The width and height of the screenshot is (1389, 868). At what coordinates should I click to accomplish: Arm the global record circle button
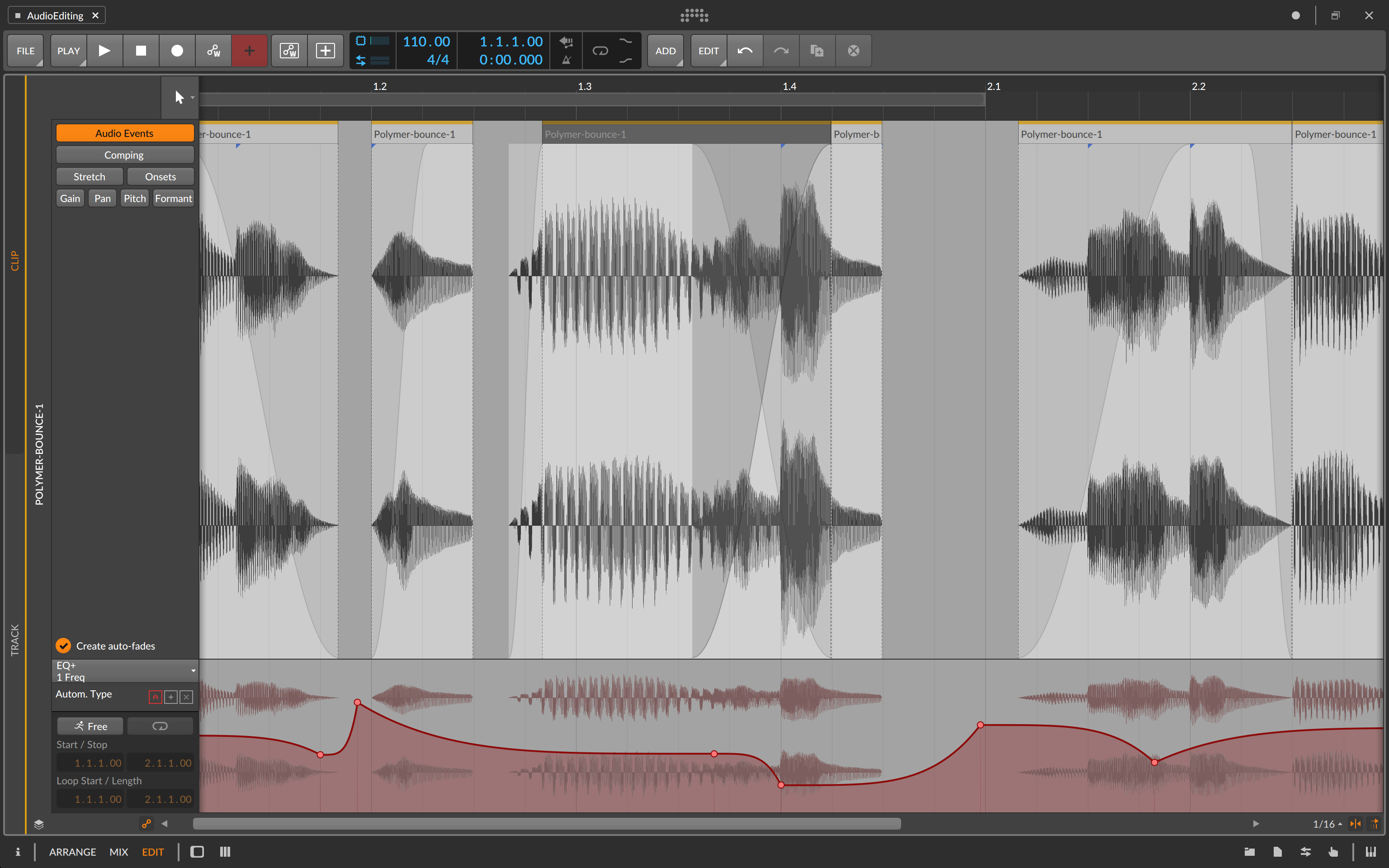coord(177,51)
